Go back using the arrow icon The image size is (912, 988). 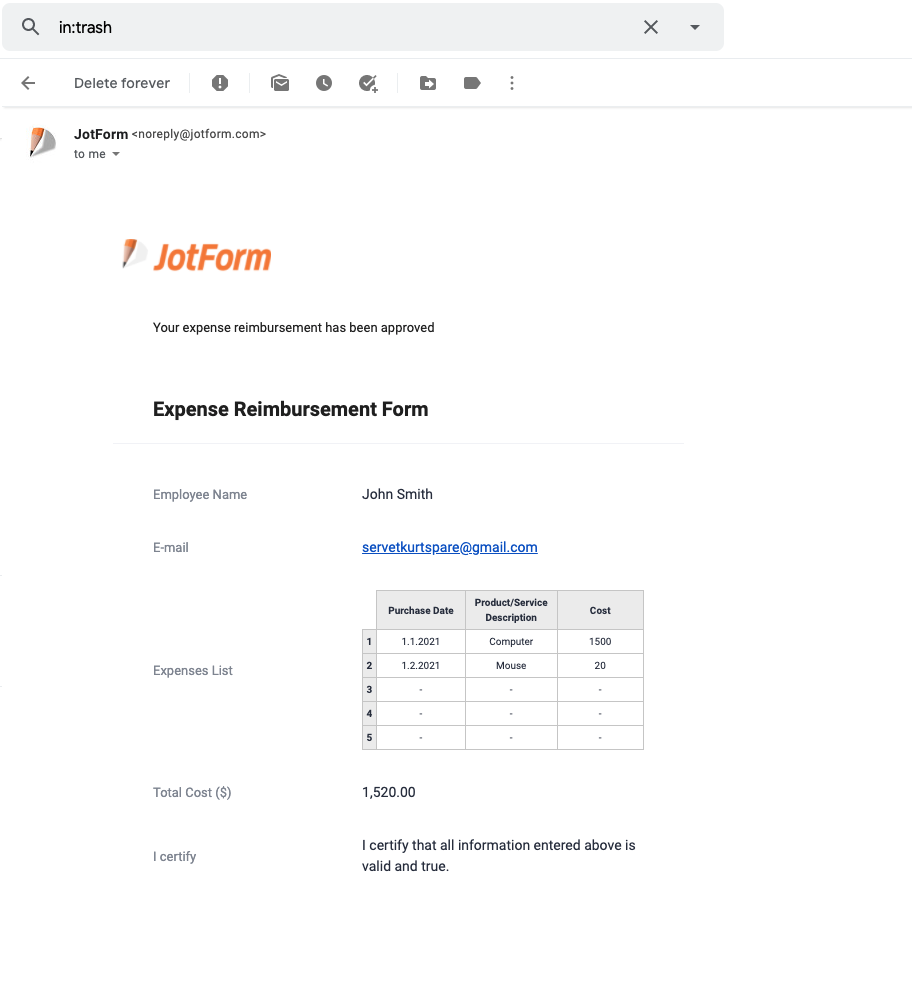pyautogui.click(x=28, y=83)
